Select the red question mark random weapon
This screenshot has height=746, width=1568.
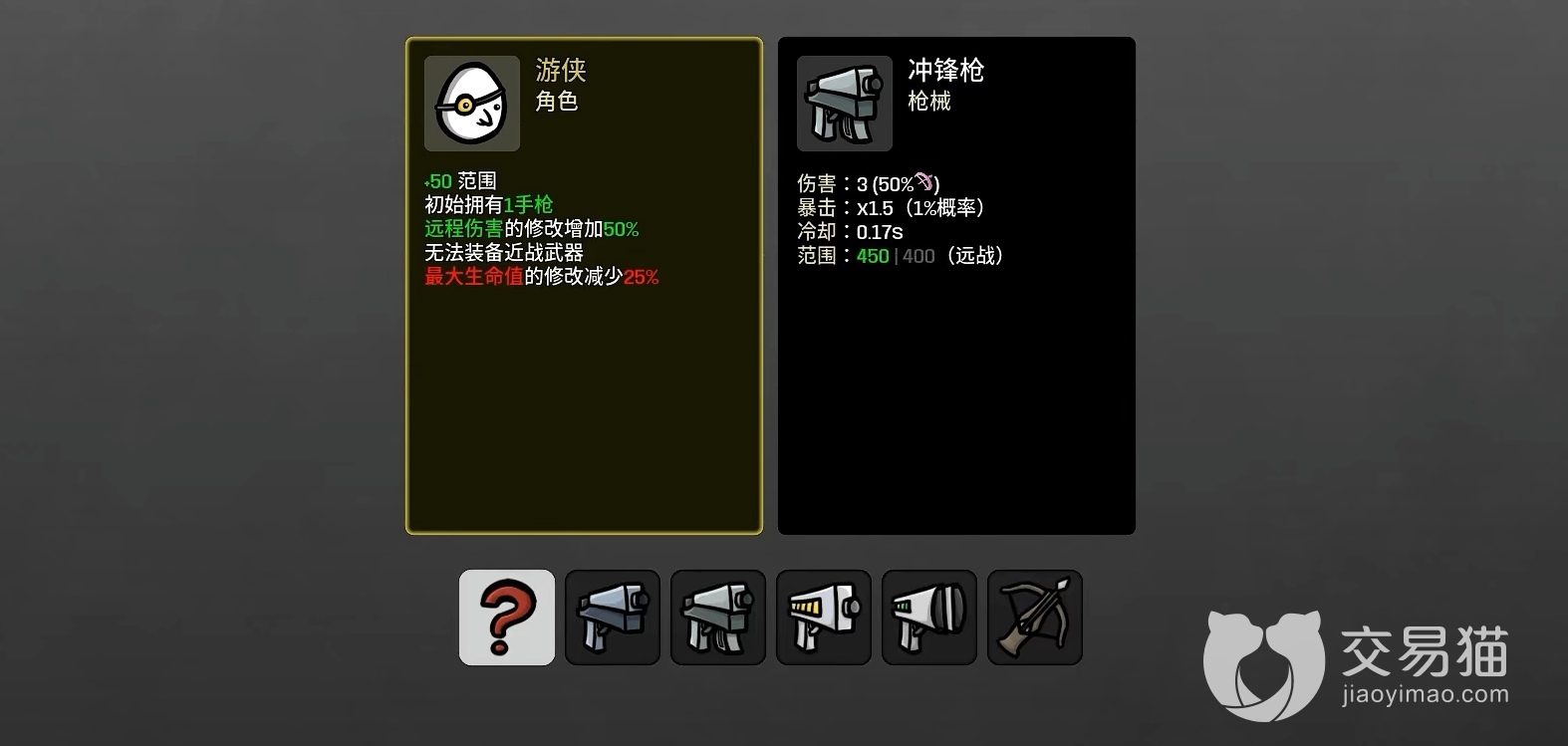[x=507, y=618]
